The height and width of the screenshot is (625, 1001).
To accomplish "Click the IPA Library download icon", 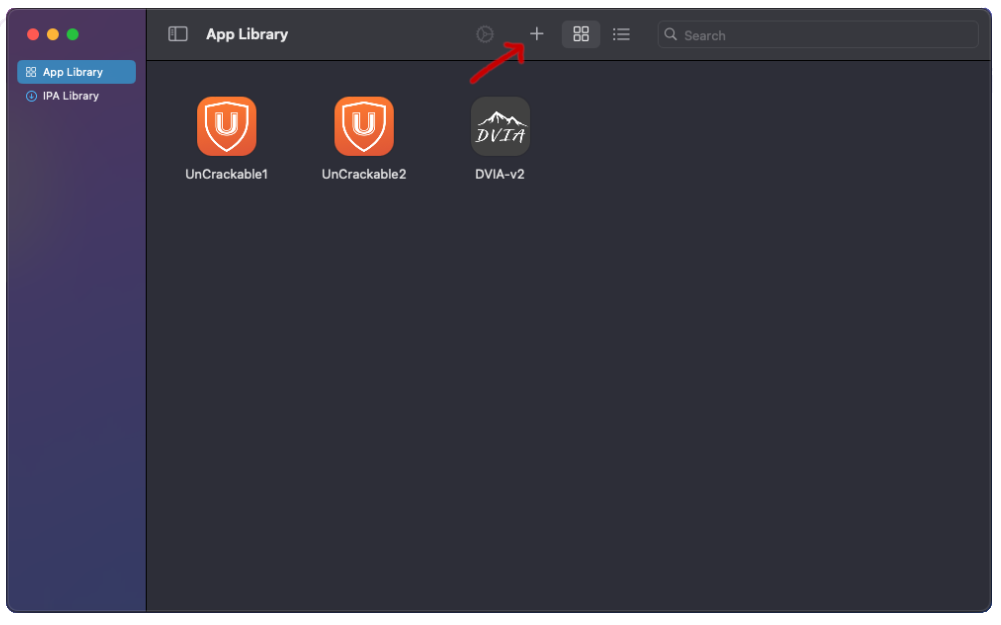I will [x=31, y=96].
